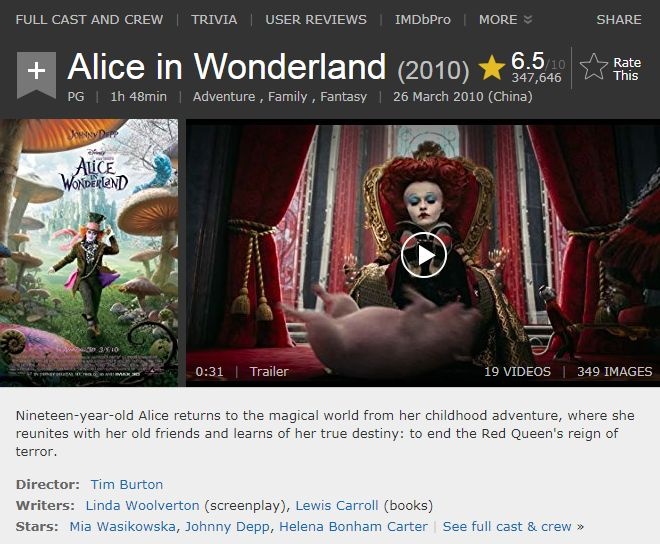This screenshot has height=544, width=660.
Task: Open Johnny Depp's actor page
Action: tap(227, 526)
